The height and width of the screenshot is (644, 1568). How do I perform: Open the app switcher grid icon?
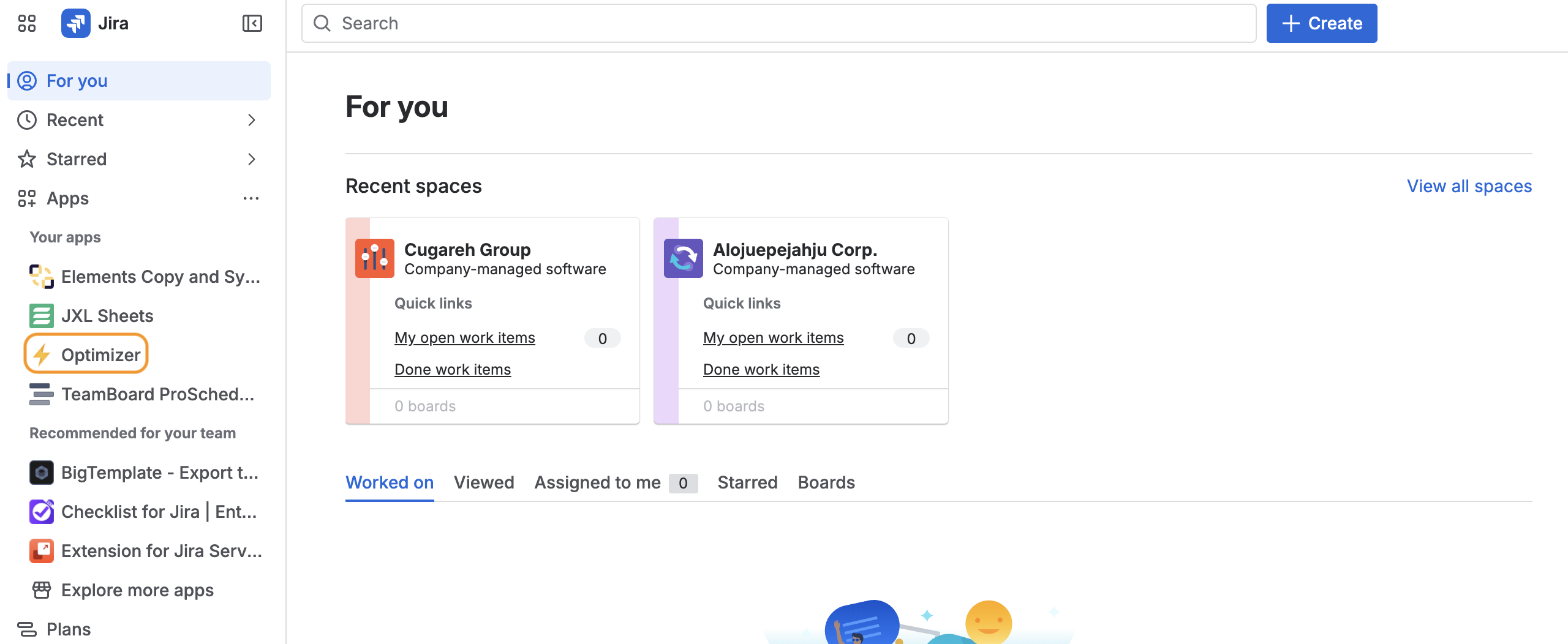point(27,23)
